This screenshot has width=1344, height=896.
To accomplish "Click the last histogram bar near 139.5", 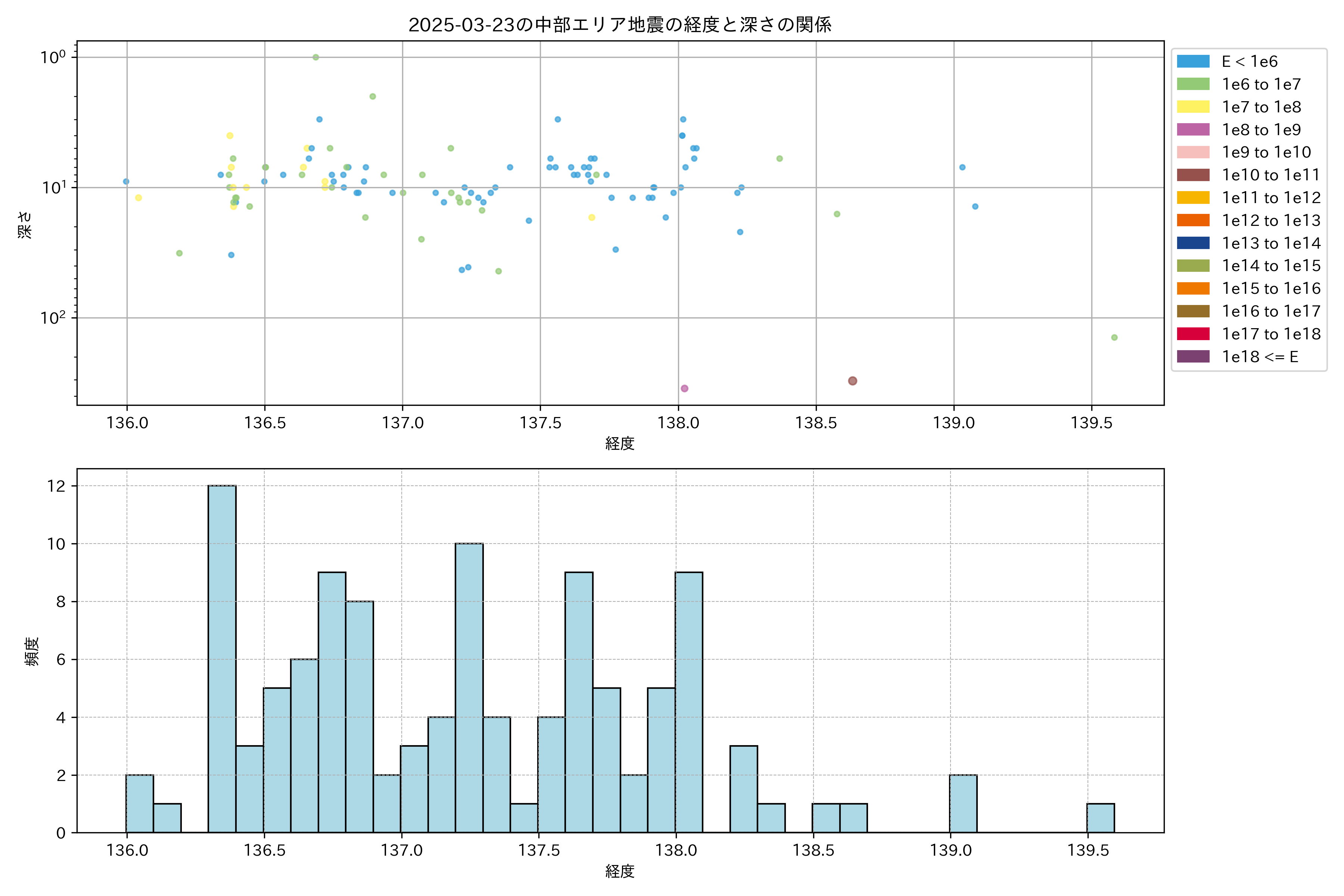I will 1100,818.
